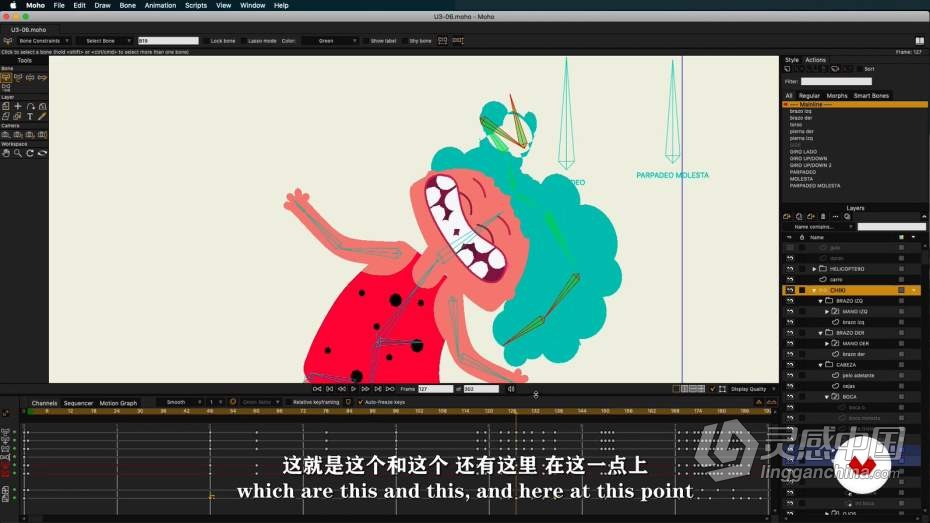Open the Display Quality dropdown
This screenshot has width=930, height=523.
click(x=752, y=389)
